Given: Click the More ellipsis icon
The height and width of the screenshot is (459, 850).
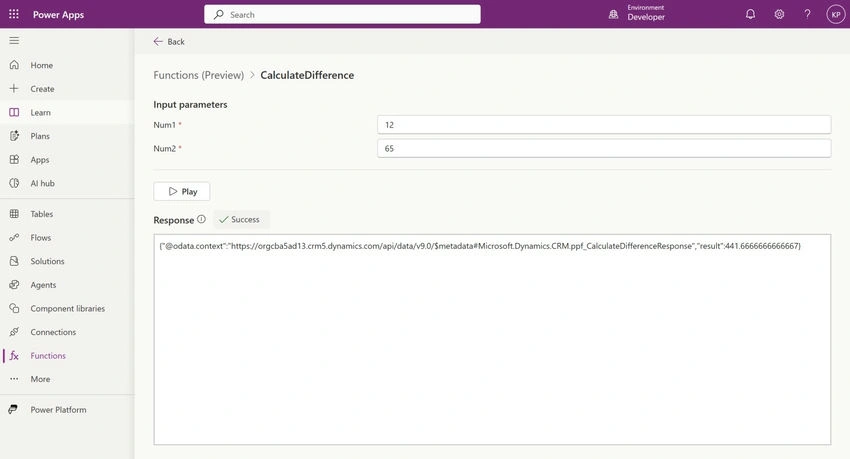Looking at the screenshot, I should (14, 379).
